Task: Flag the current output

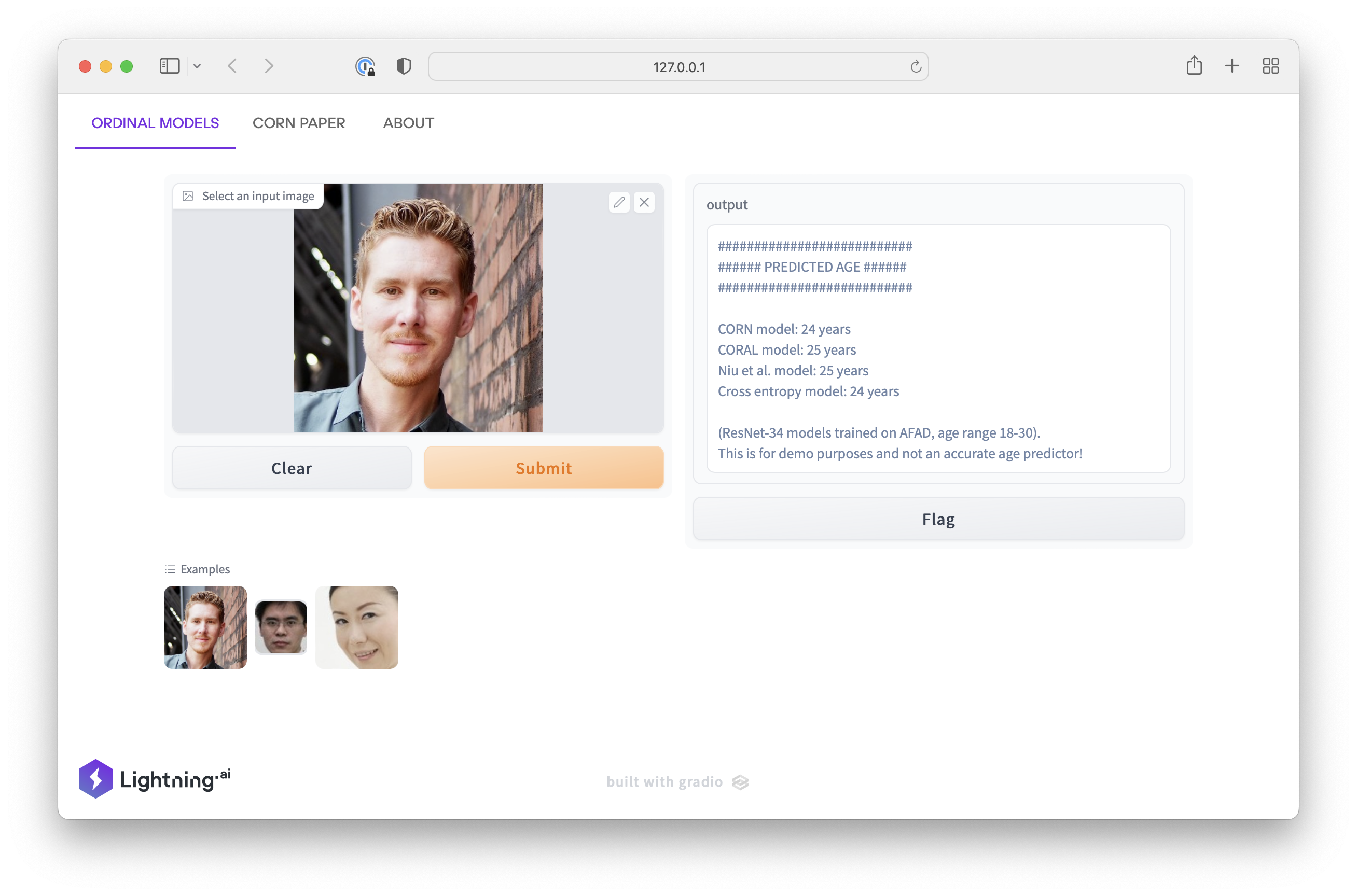Action: pos(938,519)
